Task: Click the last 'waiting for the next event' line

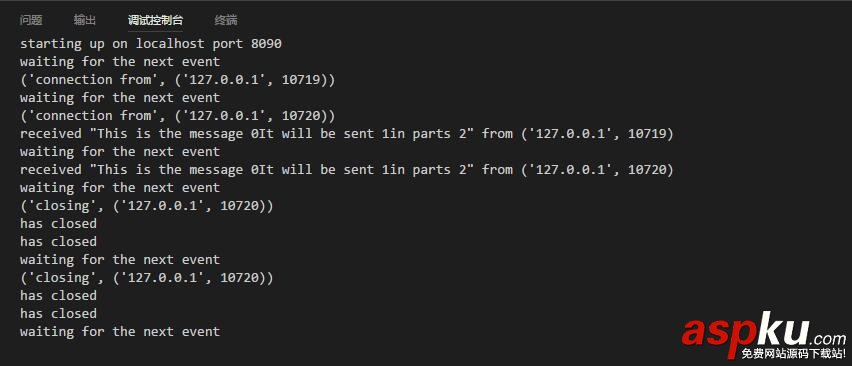Action: point(120,331)
